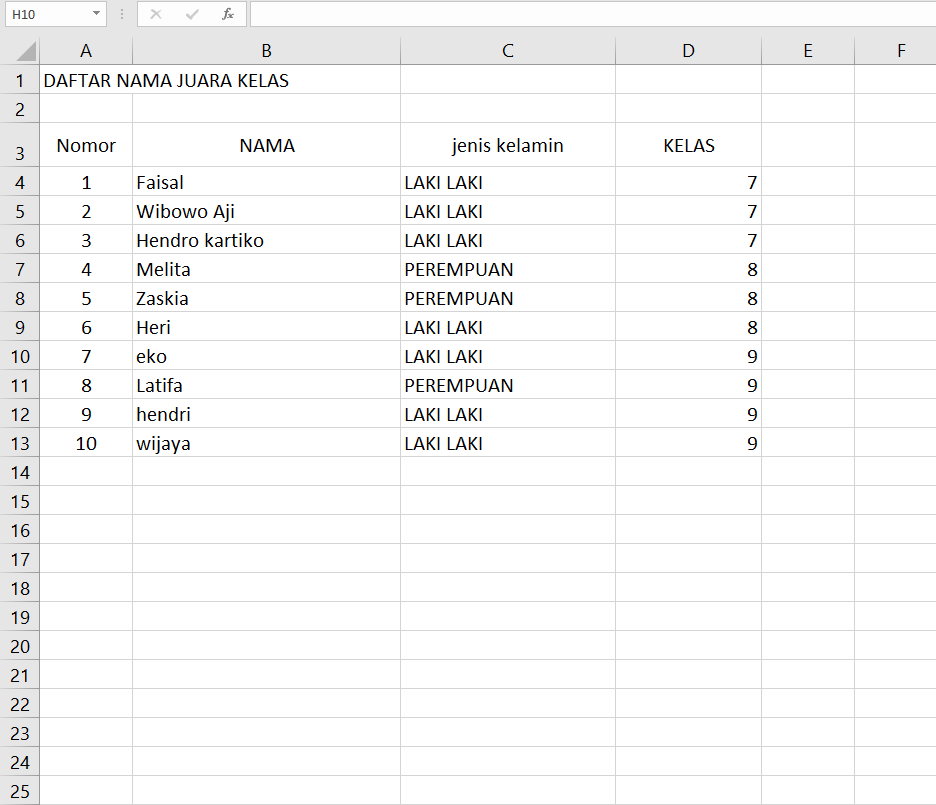The width and height of the screenshot is (936, 805).
Task: Click the Nomor header cell
Action: click(x=86, y=146)
